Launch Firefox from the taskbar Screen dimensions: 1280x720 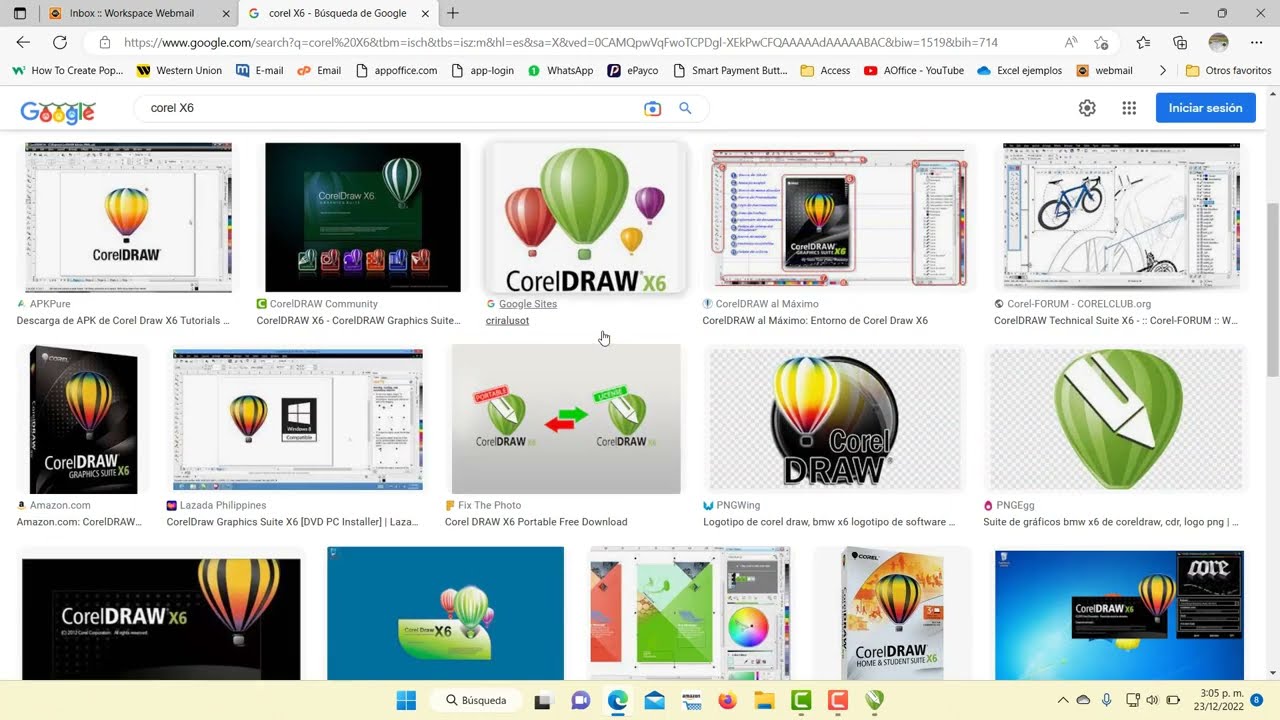[727, 700]
